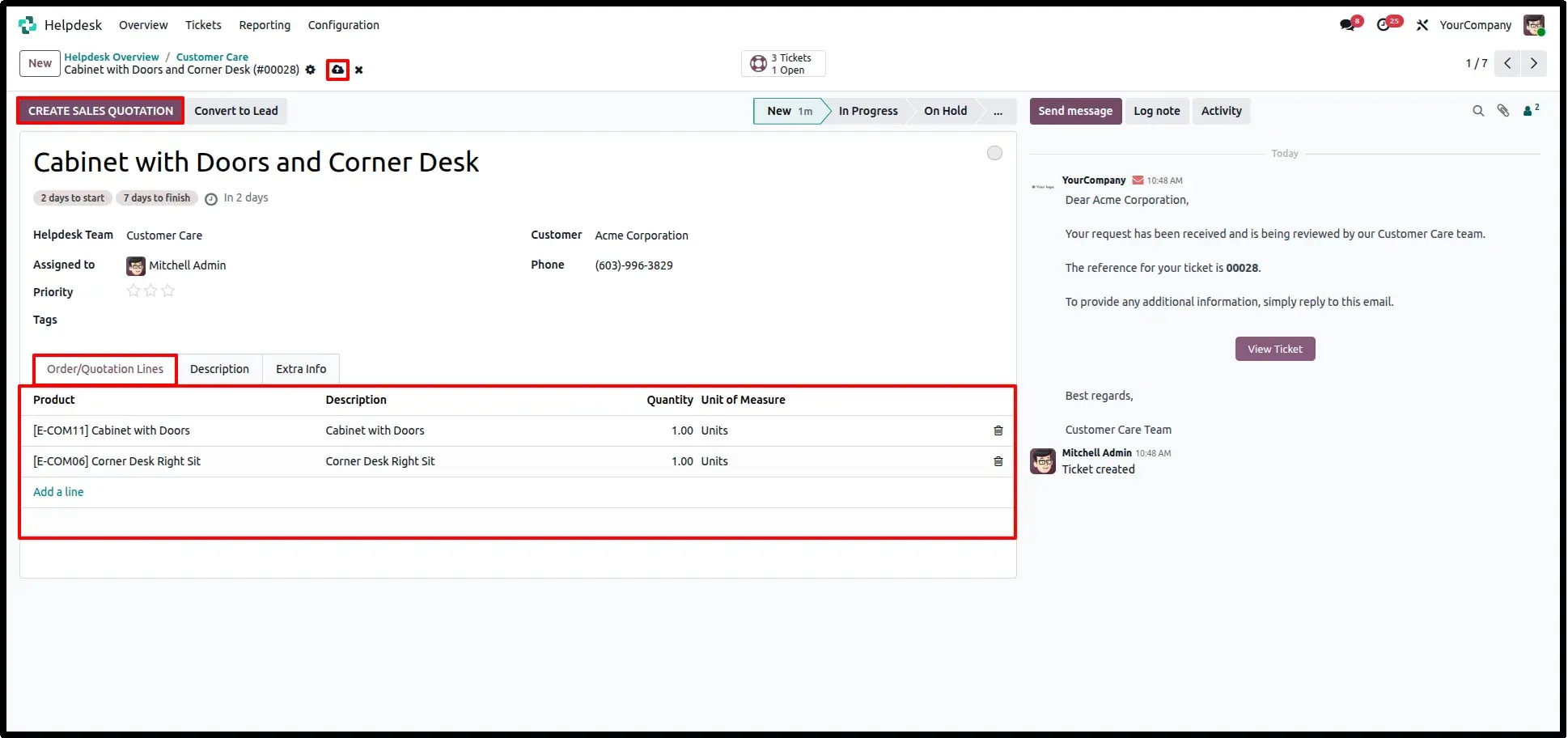Click Mitchell Admin avatar in chatter
This screenshot has height=738, width=1568.
[1043, 461]
